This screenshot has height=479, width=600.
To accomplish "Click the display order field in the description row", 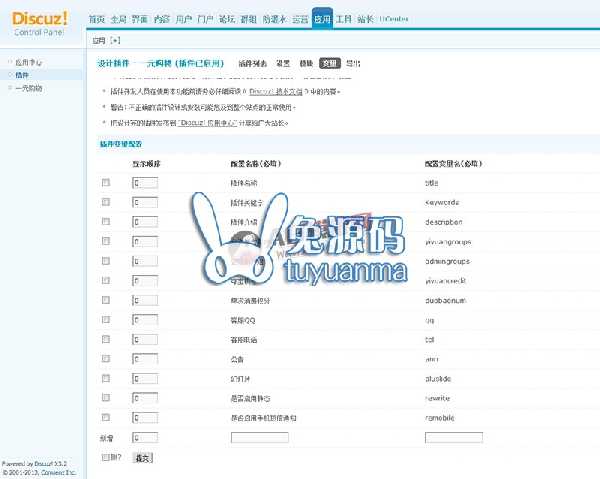I will (145, 222).
